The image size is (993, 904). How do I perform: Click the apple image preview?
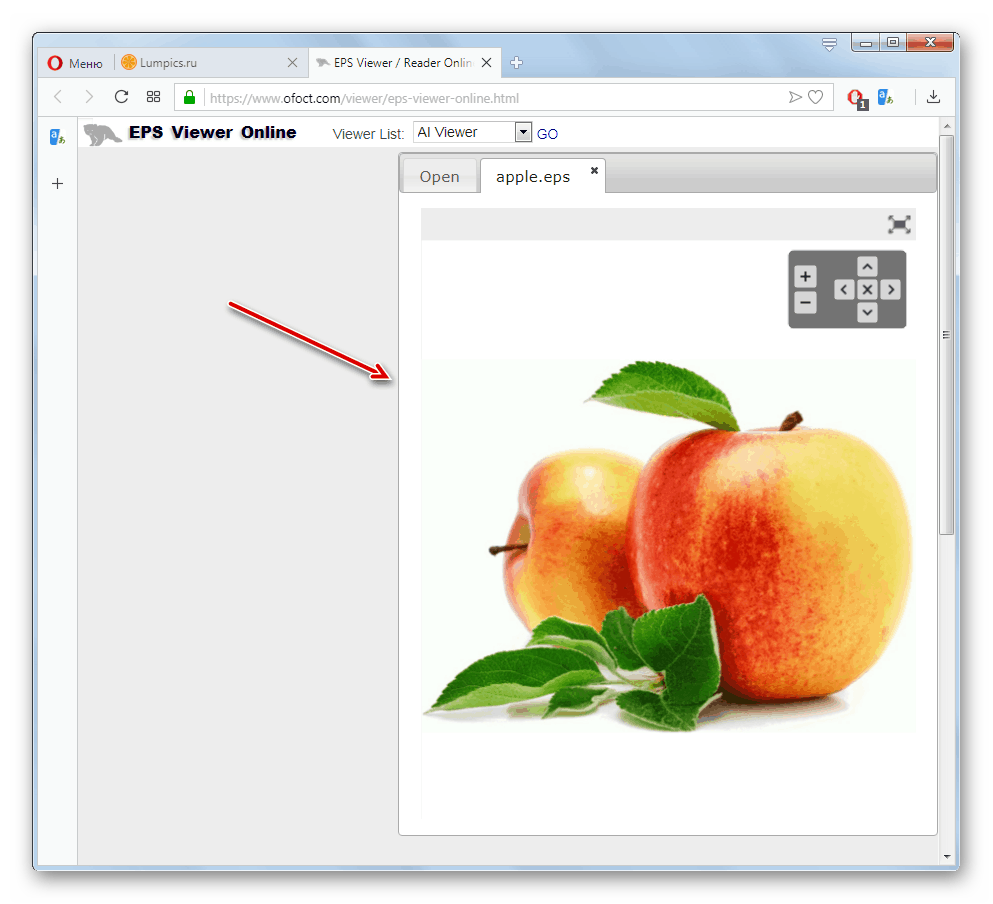click(x=669, y=547)
